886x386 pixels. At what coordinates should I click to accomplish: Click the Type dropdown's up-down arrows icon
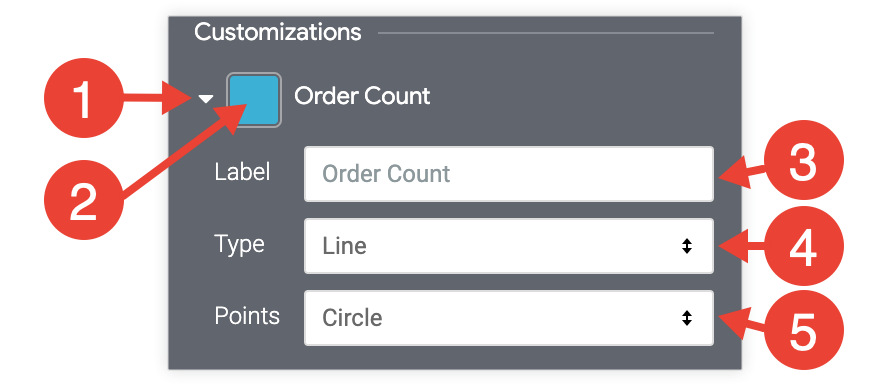coord(687,246)
